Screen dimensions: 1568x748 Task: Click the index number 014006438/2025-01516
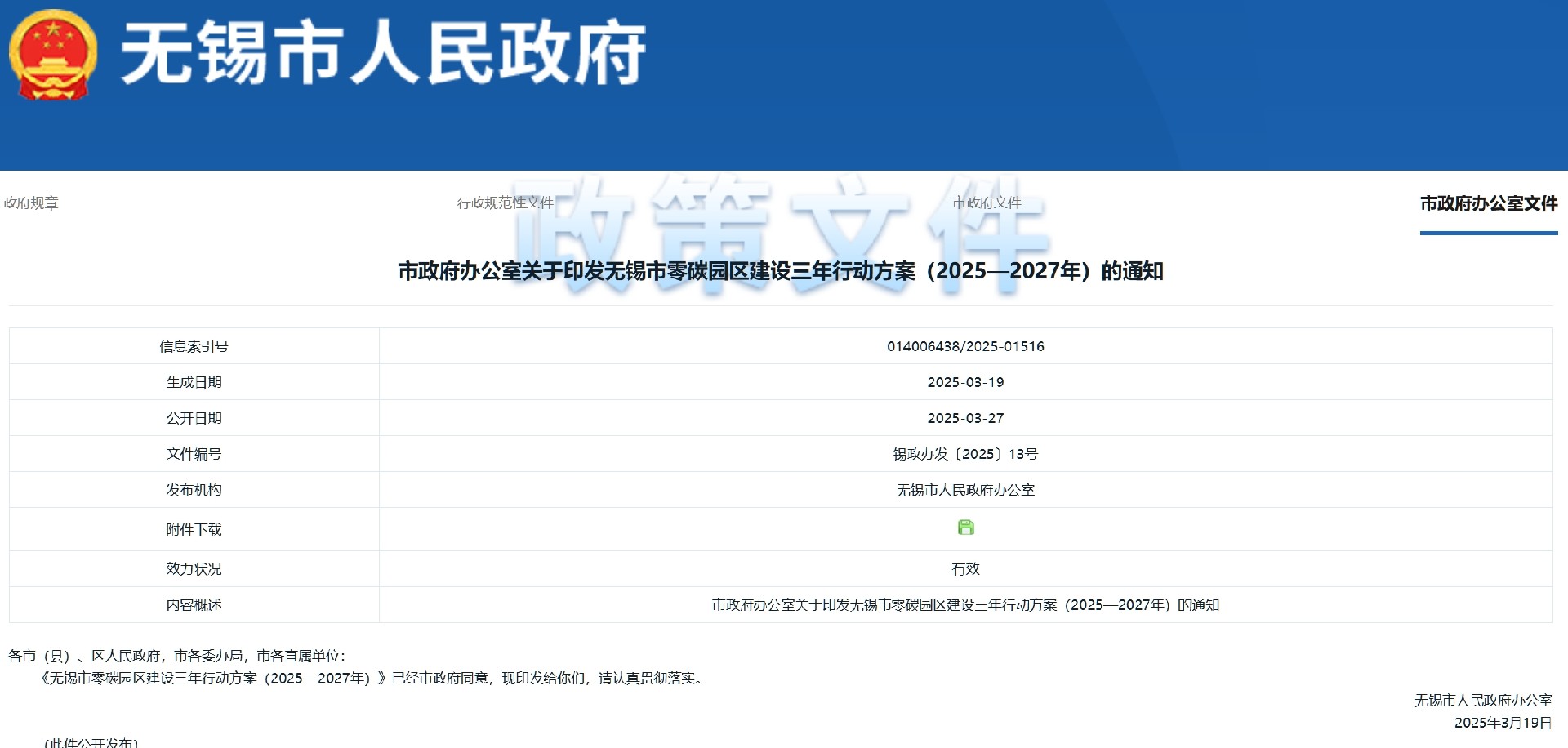tap(965, 346)
